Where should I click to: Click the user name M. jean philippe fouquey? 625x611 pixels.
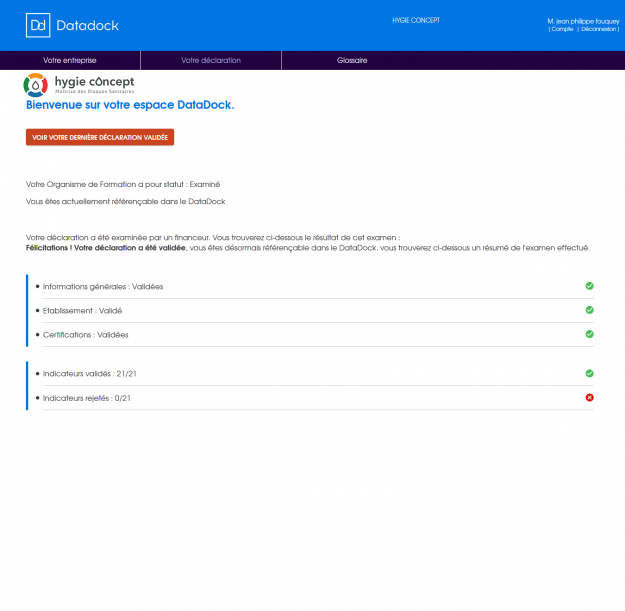(583, 21)
